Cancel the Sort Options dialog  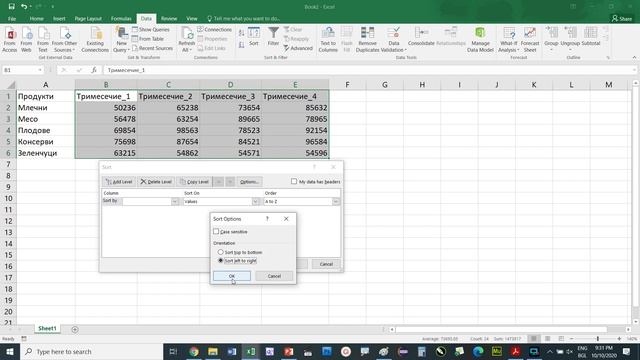click(274, 276)
